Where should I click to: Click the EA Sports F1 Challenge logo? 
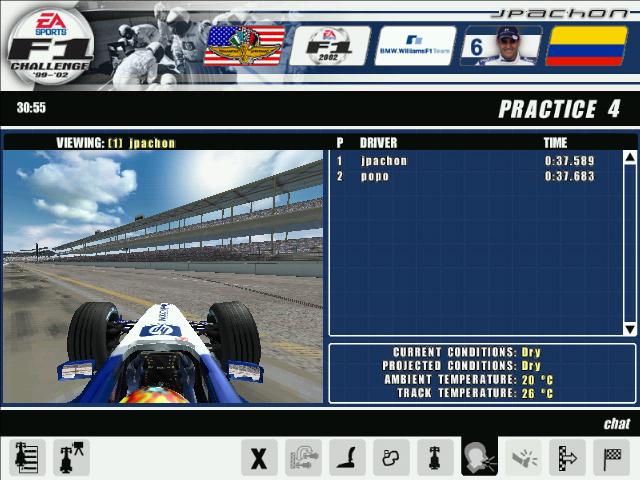coord(51,46)
